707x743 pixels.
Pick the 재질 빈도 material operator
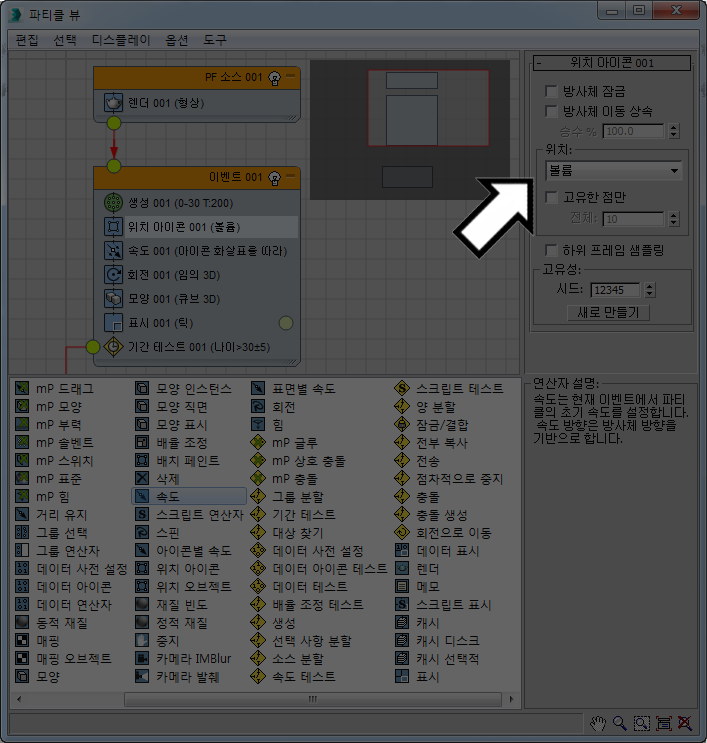[142, 605]
